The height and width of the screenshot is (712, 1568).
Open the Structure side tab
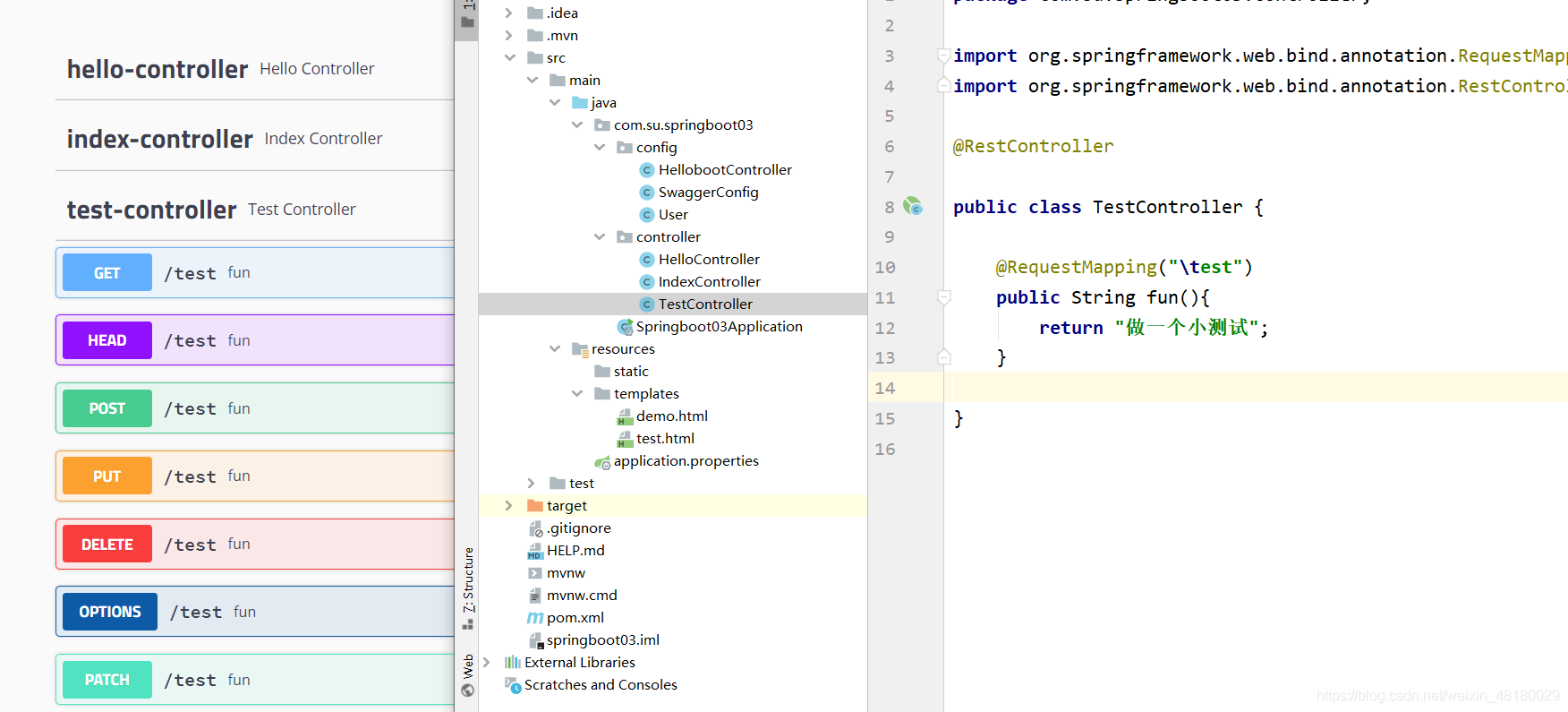pyautogui.click(x=467, y=588)
